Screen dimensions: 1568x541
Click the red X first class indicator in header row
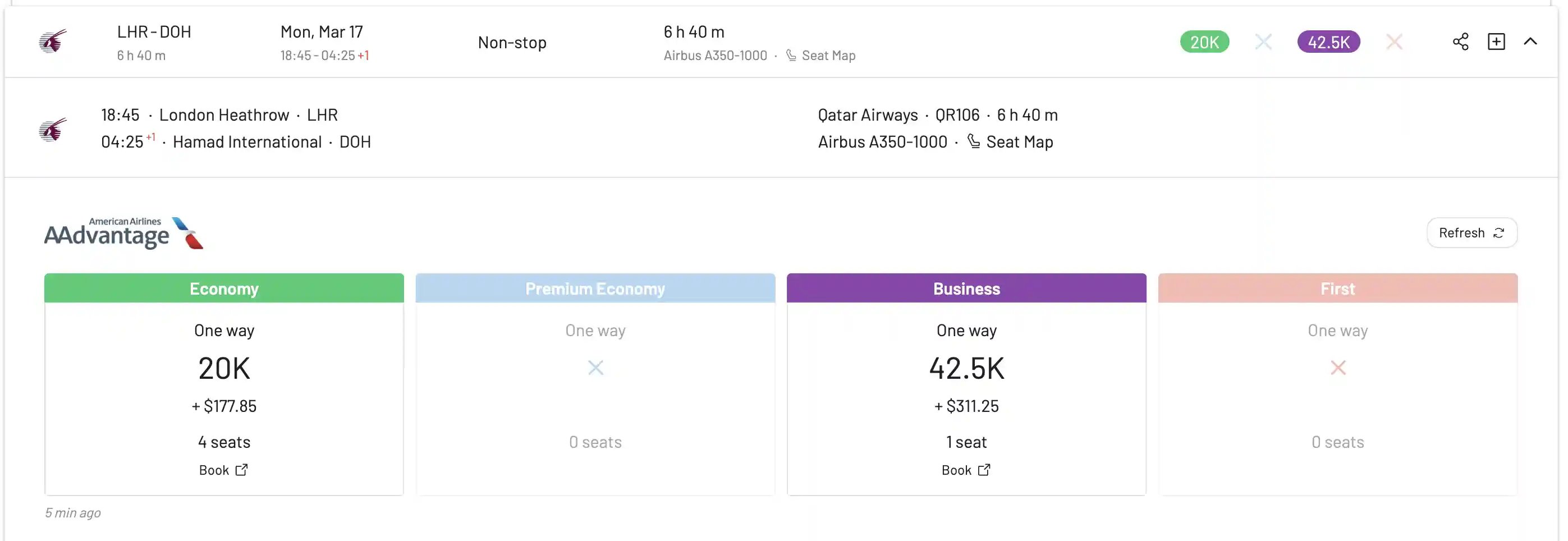pyautogui.click(x=1394, y=42)
